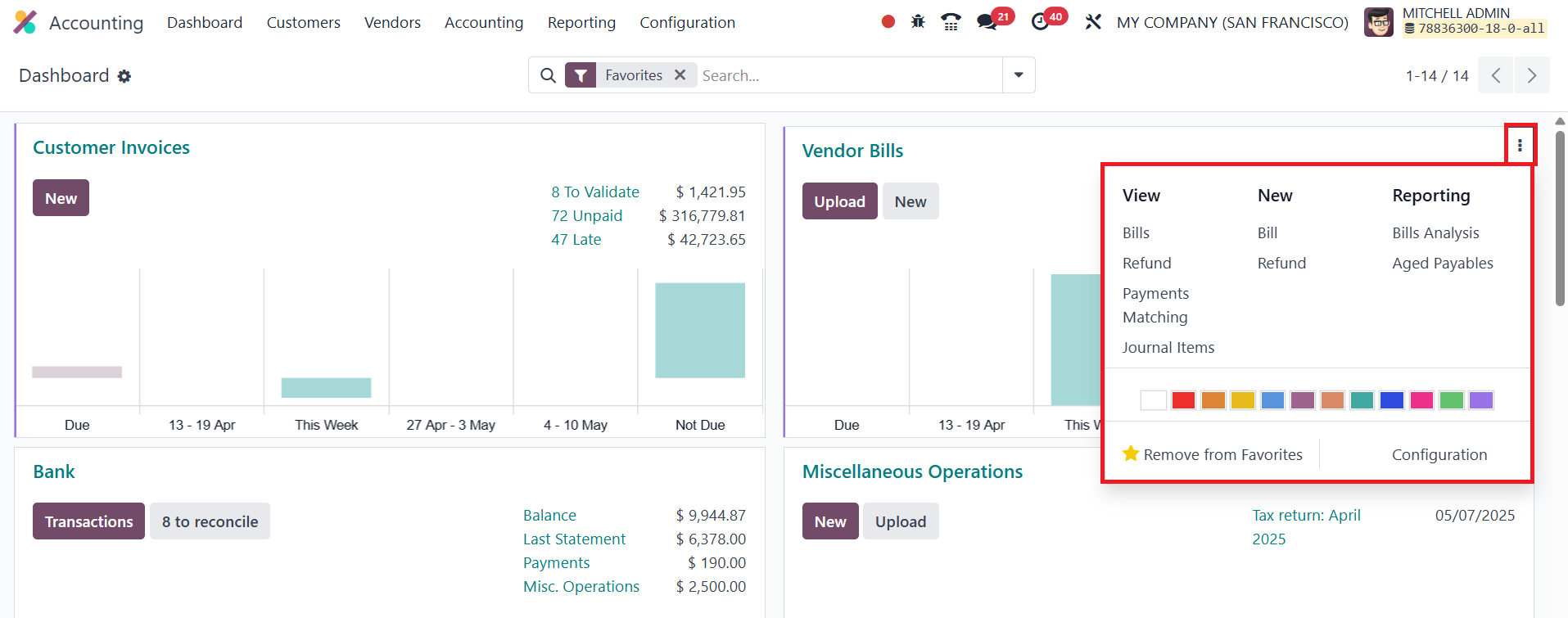Viewport: 1568px width, 618px height.
Task: Open the Vendors menu
Action: click(392, 22)
